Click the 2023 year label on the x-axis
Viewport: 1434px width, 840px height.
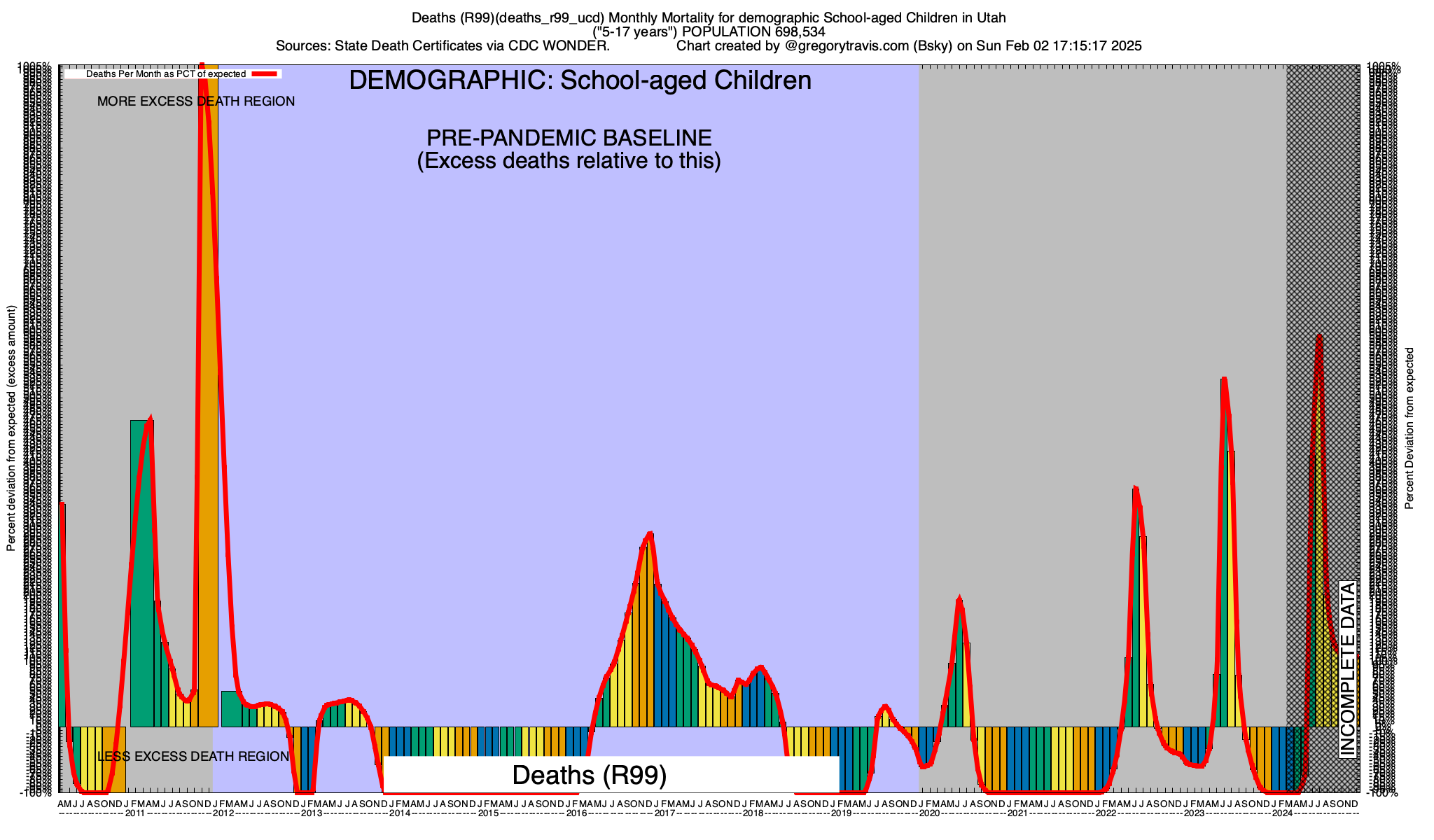click(x=1194, y=813)
